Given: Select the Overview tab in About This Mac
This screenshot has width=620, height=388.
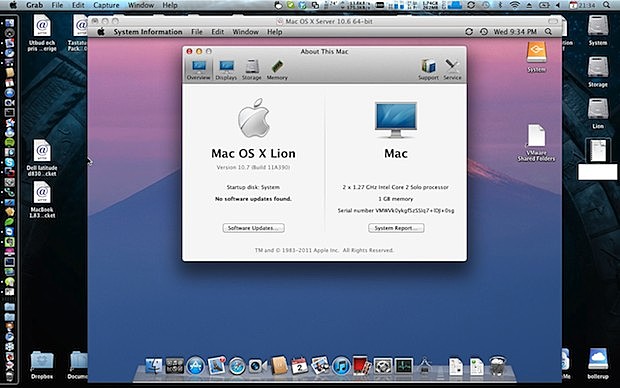Looking at the screenshot, I should (198, 70).
